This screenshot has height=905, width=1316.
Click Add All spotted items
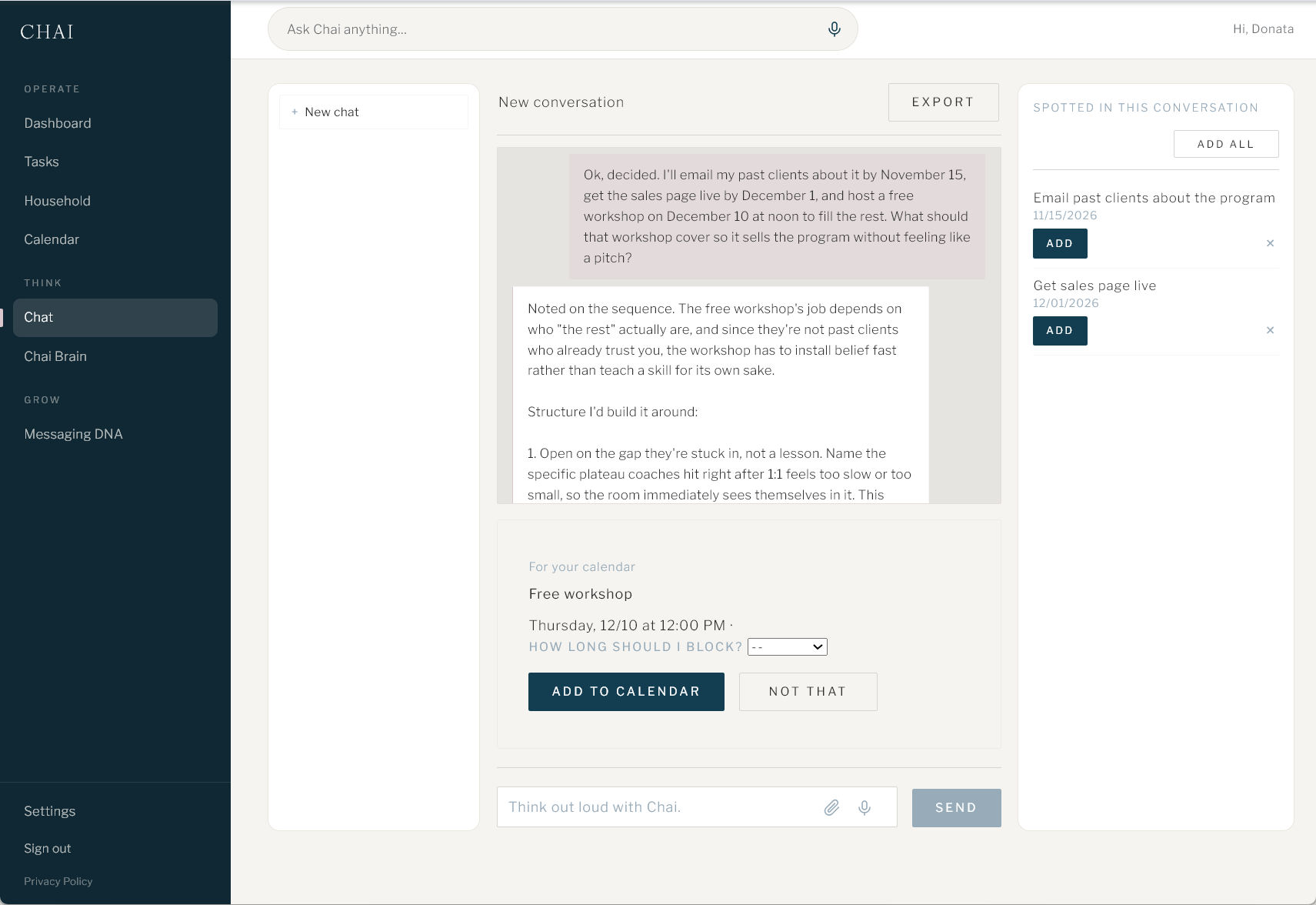(1226, 144)
